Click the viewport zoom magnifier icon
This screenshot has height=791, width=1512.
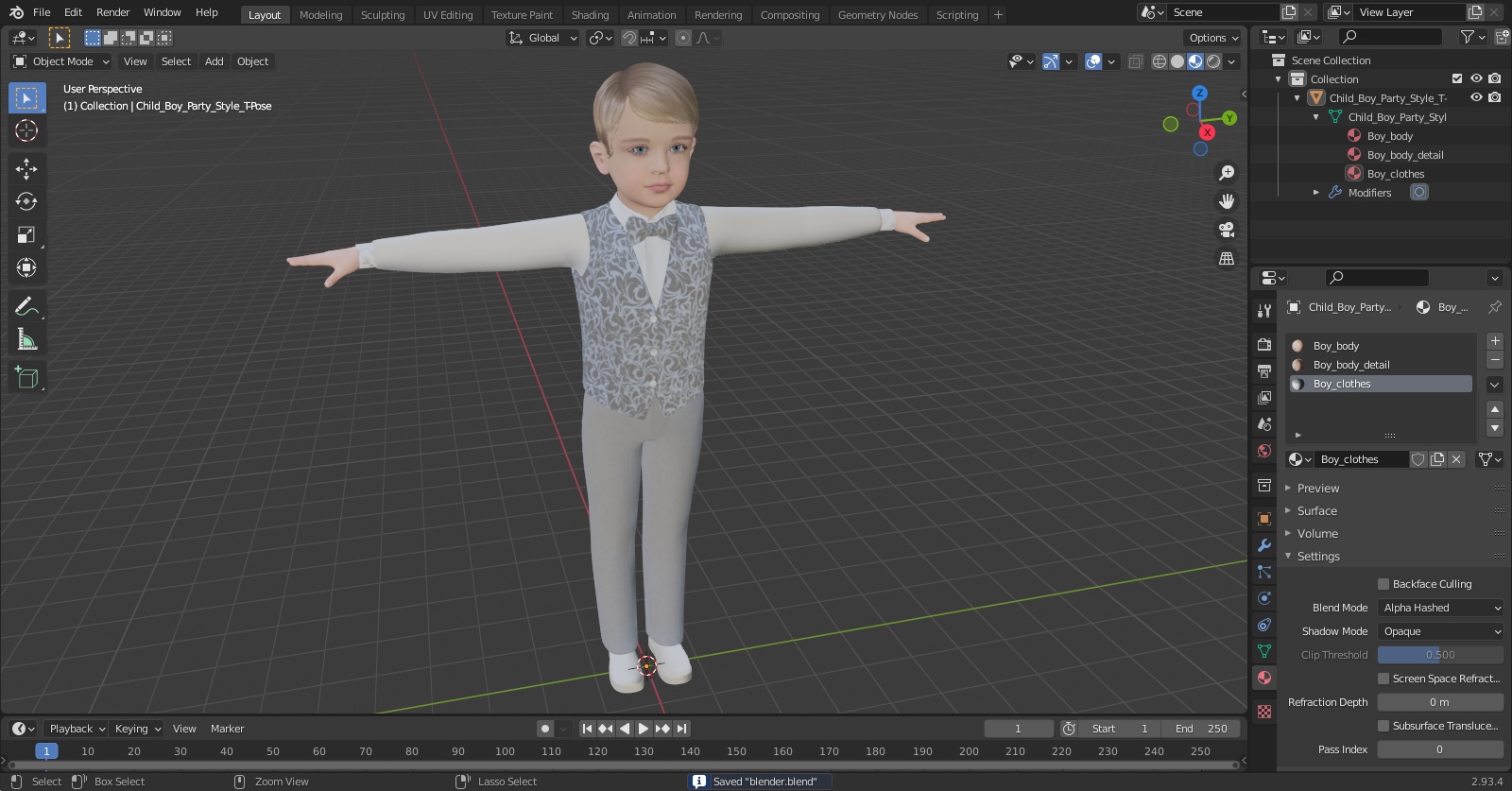pos(1227,173)
